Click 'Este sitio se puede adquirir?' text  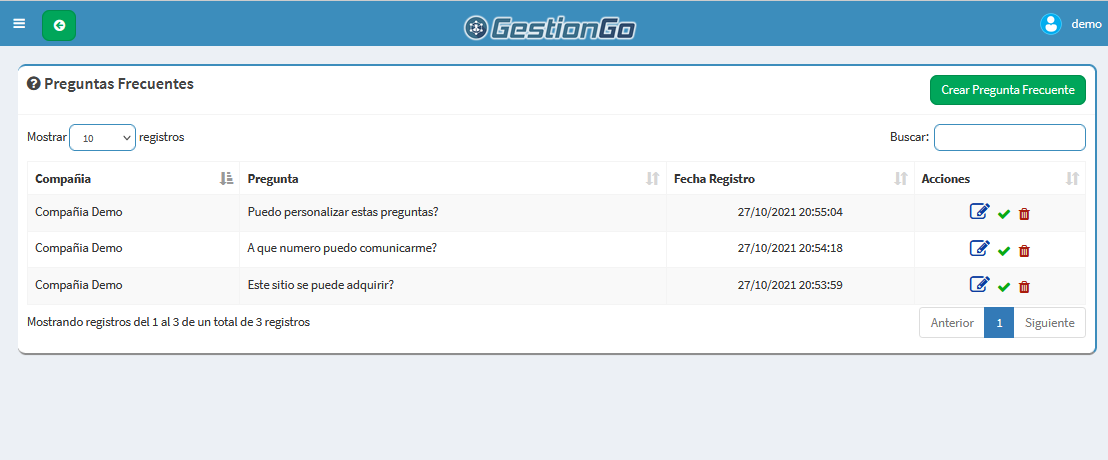click(321, 285)
